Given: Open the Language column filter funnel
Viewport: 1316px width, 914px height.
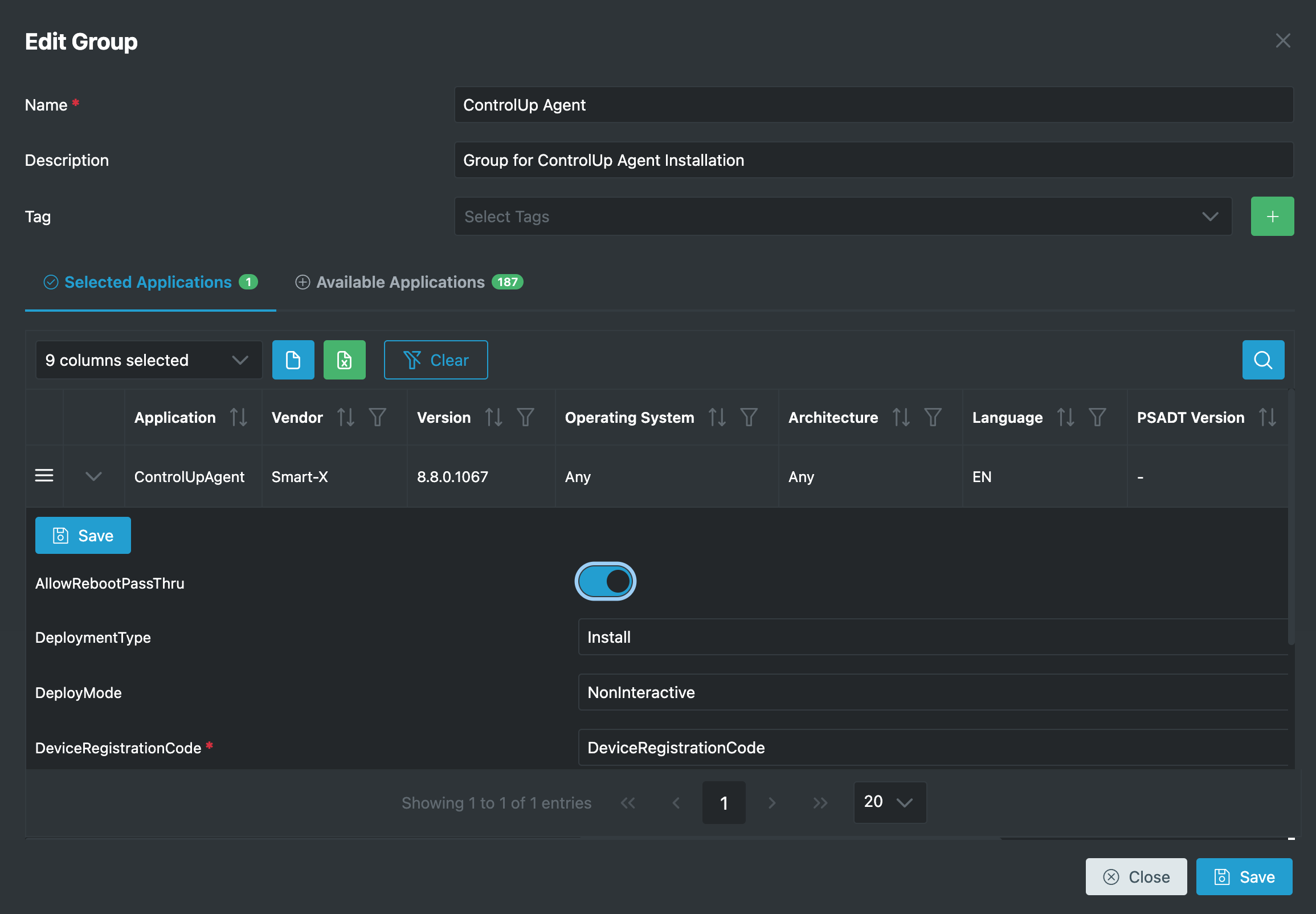Looking at the screenshot, I should 1097,418.
